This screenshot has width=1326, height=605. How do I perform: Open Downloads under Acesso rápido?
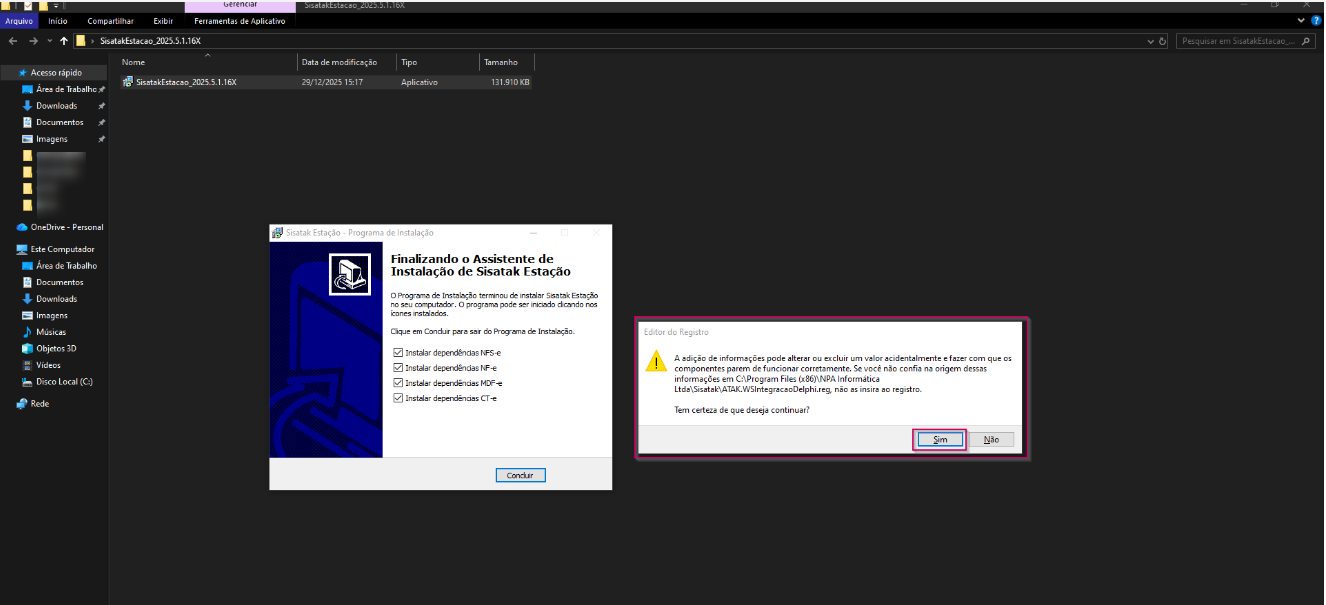pyautogui.click(x=57, y=105)
